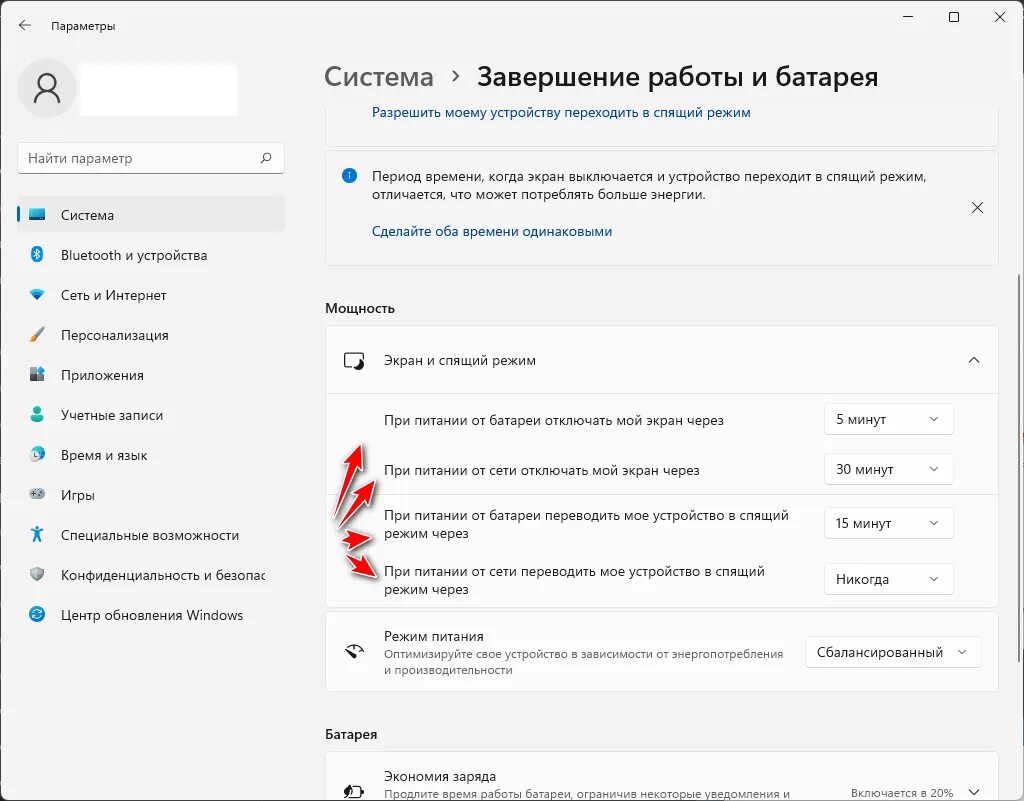The image size is (1024, 801).
Task: Open Система settings category
Action: 151,215
